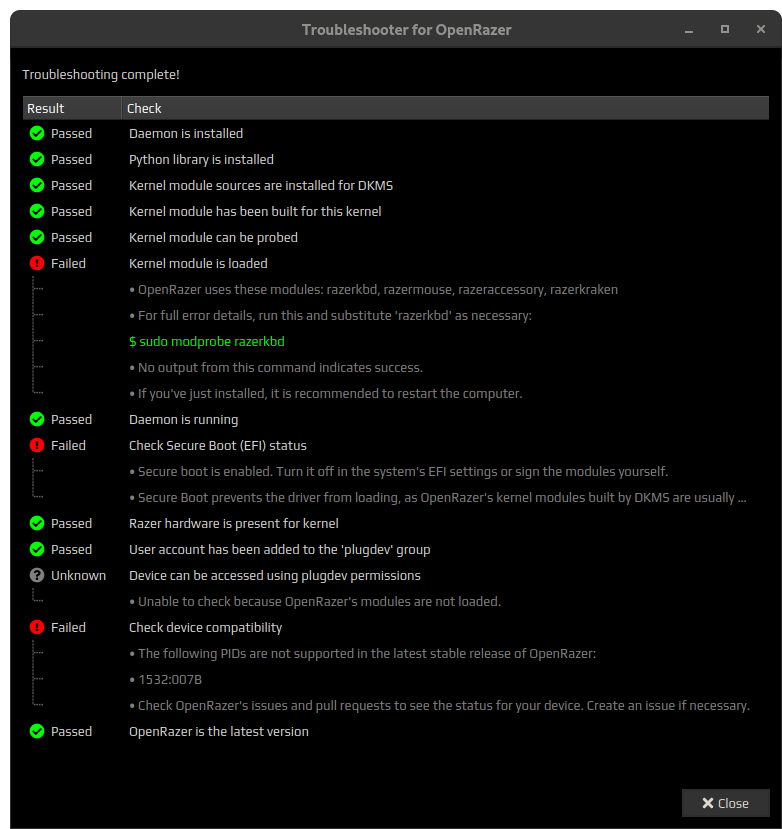
Task: Select 'Kernel module sources are installed for DKMS'
Action: (261, 186)
